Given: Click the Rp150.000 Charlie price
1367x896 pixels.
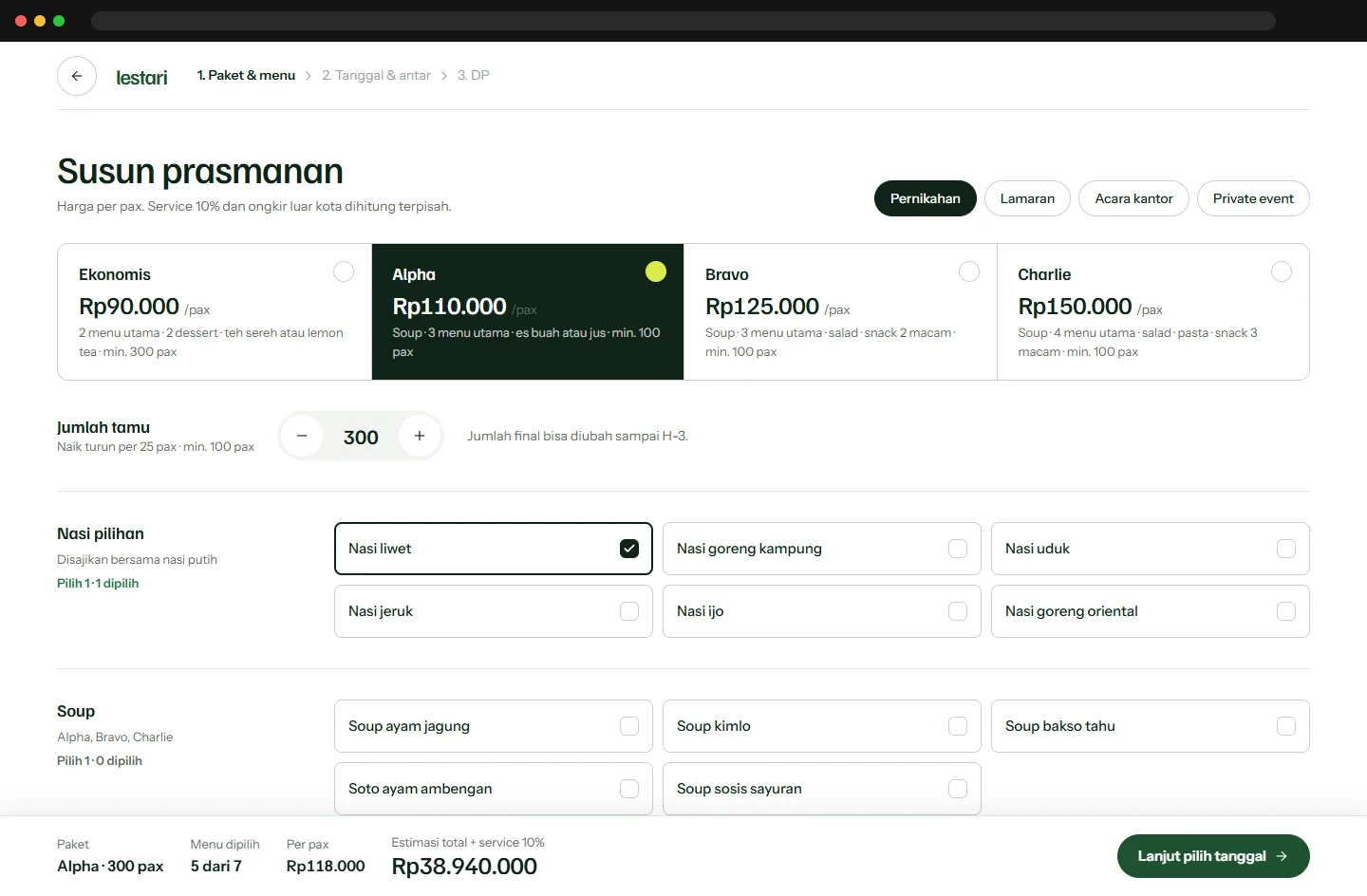Looking at the screenshot, I should (x=1075, y=307).
